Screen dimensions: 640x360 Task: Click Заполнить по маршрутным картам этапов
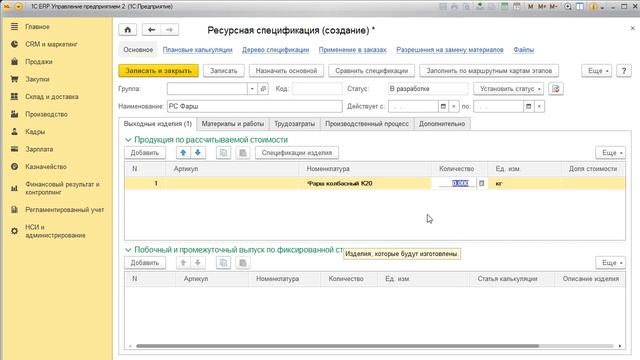tap(489, 71)
